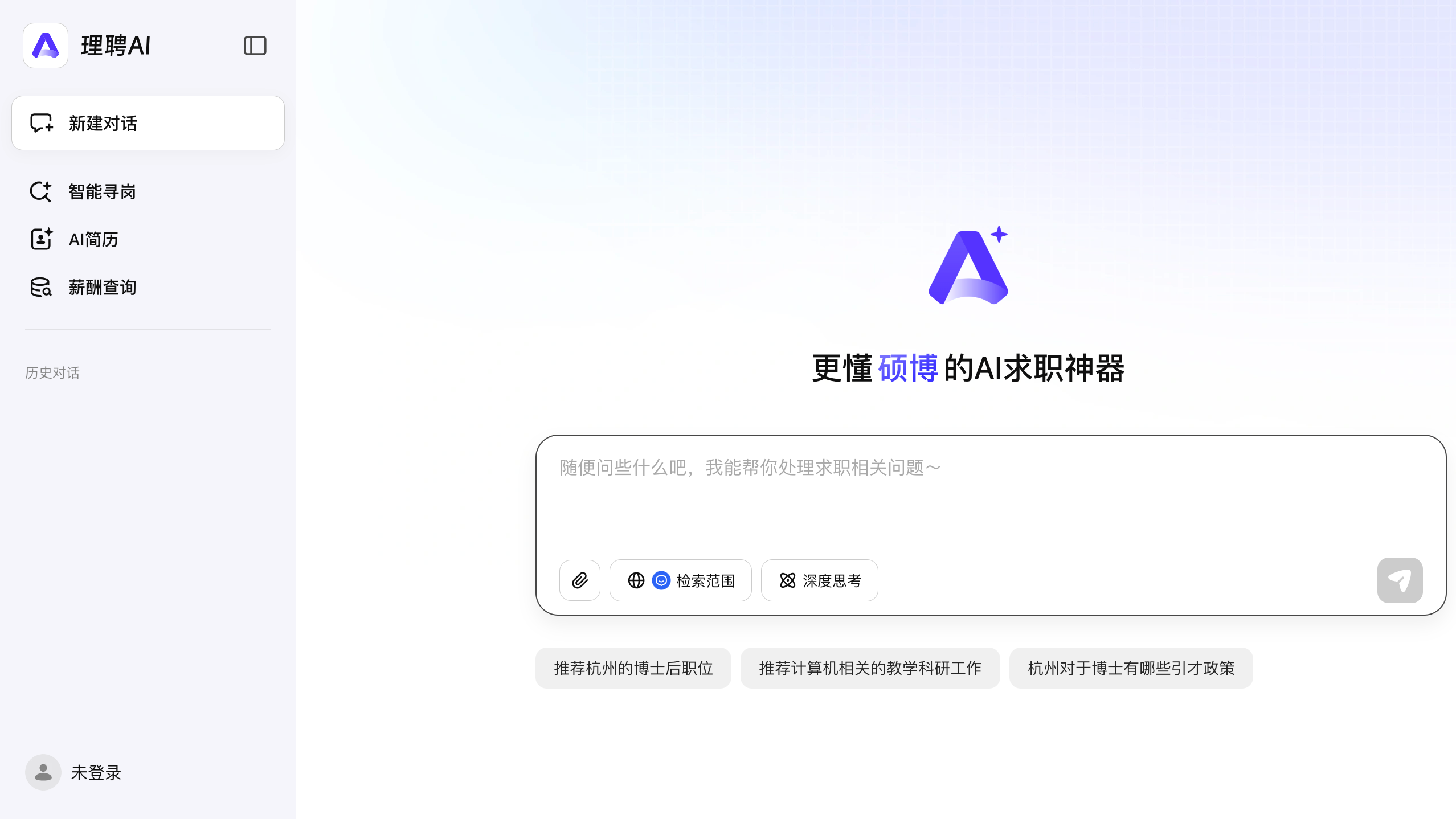Click the globe icon in 检索范围

coord(636,580)
